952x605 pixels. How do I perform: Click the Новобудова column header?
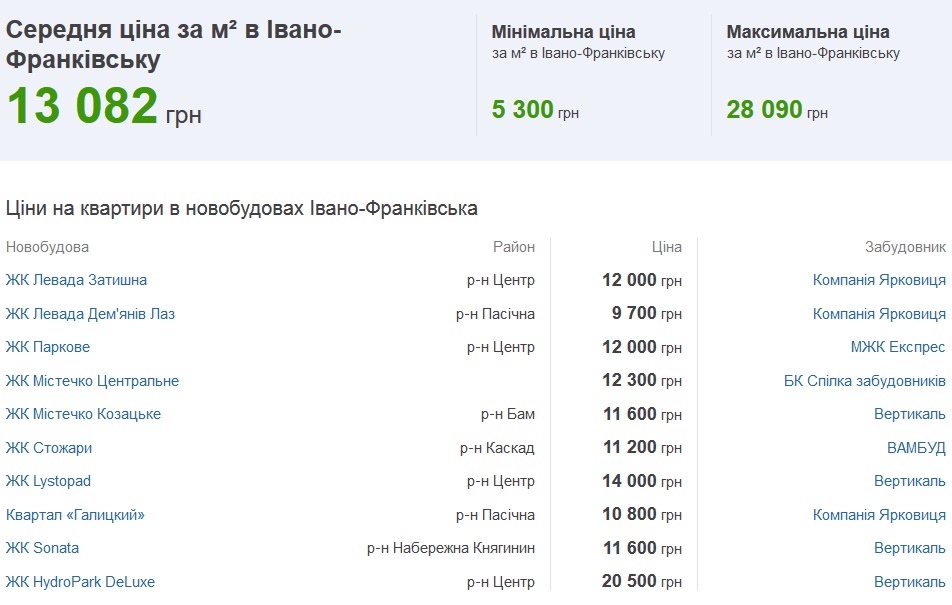pos(47,247)
